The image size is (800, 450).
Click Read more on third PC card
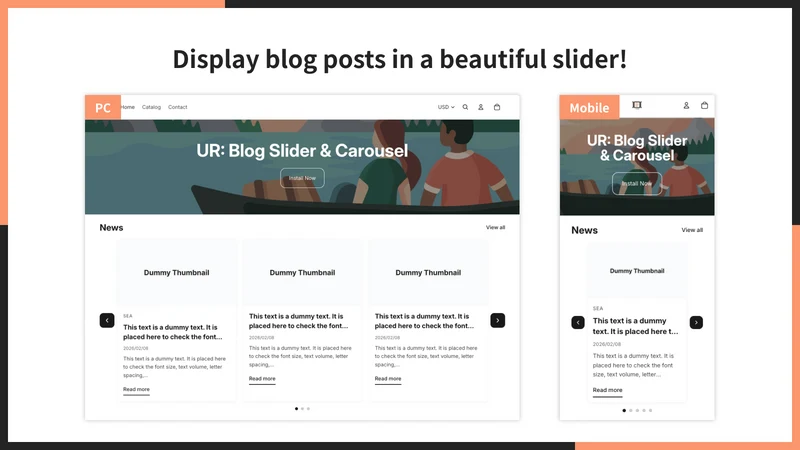(x=388, y=379)
